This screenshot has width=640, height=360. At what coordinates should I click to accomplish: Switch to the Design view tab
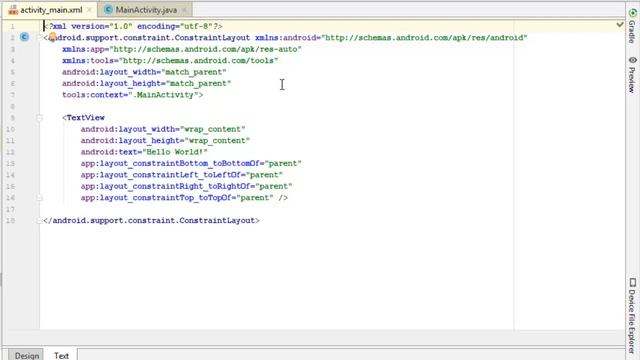(x=27, y=355)
